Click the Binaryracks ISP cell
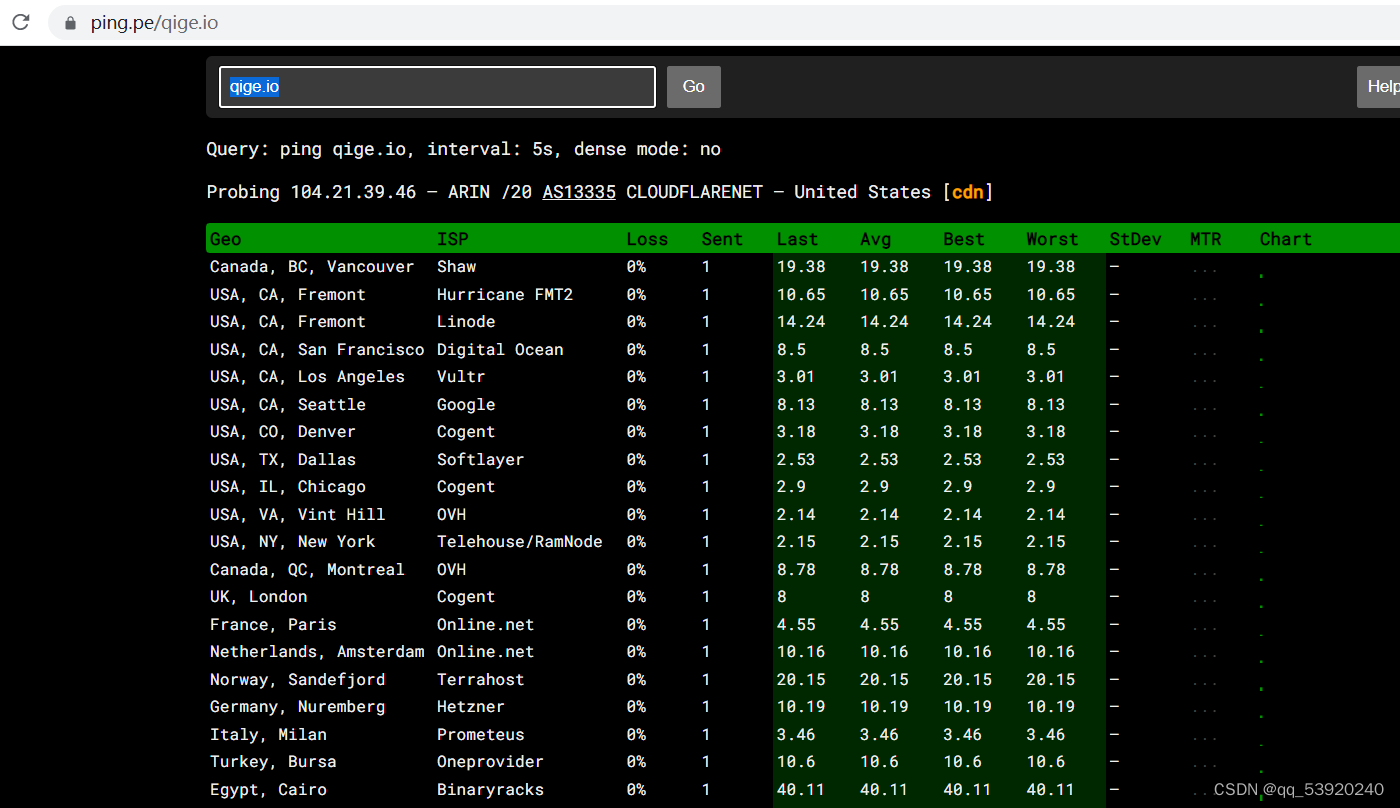This screenshot has height=808, width=1400. tap(490, 790)
